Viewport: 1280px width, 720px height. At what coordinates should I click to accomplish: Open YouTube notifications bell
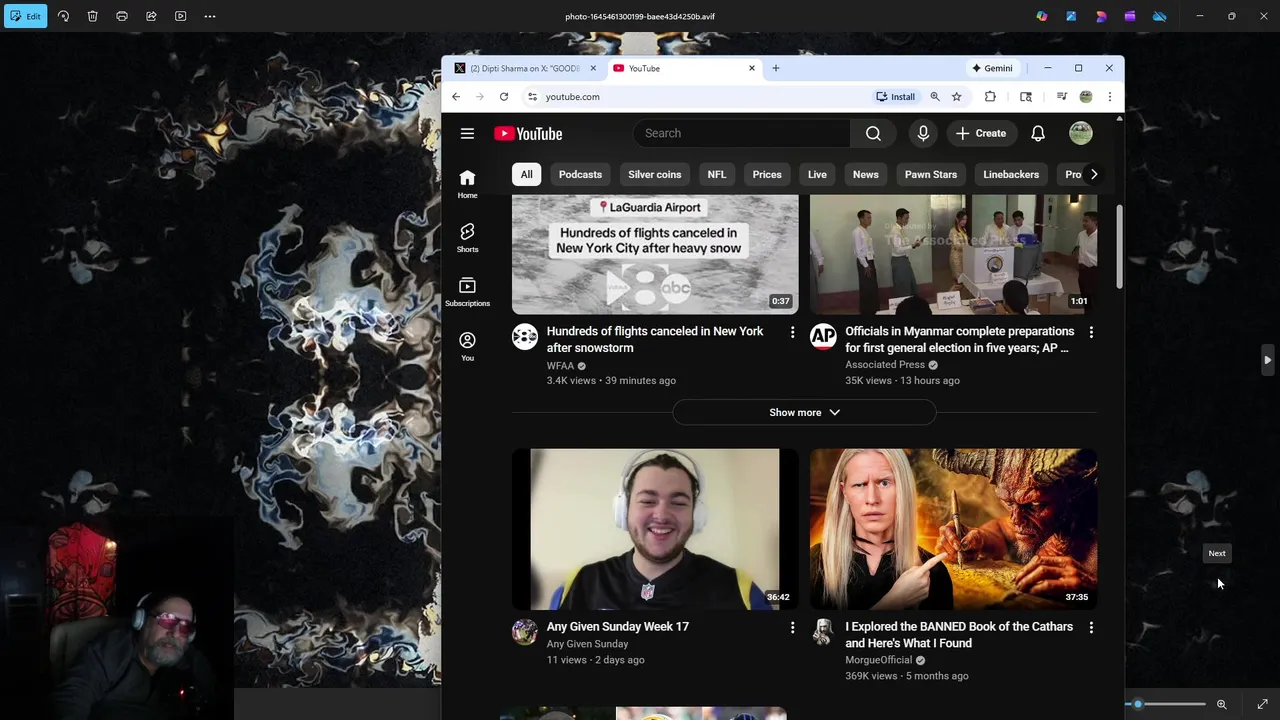1038,133
